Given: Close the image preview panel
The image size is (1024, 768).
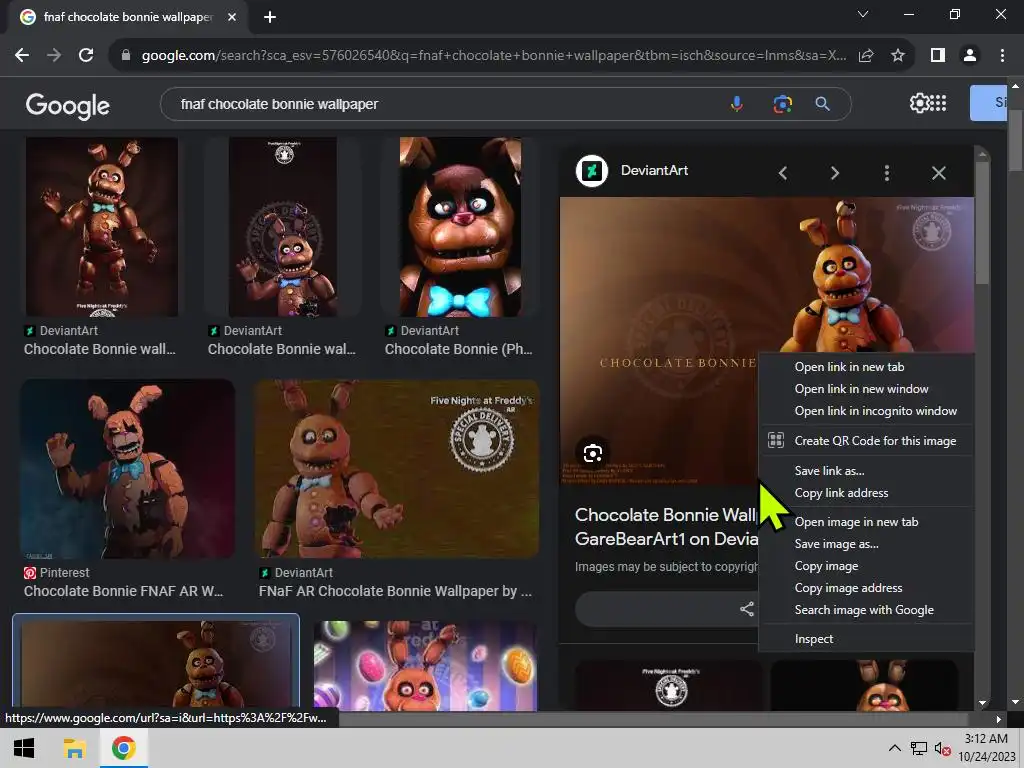Looking at the screenshot, I should 938,173.
